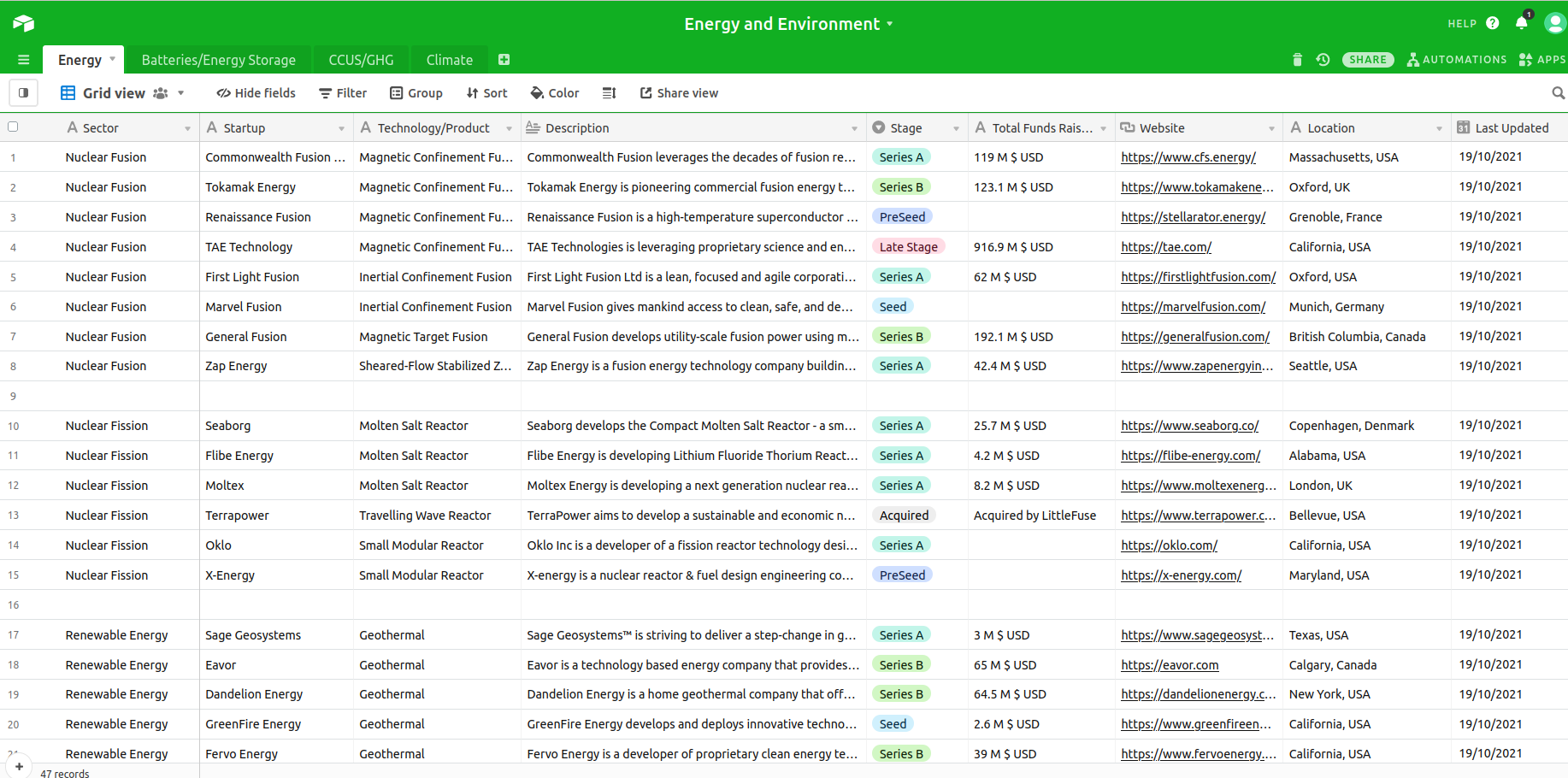Click the Share button
1568x778 pixels.
point(1368,60)
